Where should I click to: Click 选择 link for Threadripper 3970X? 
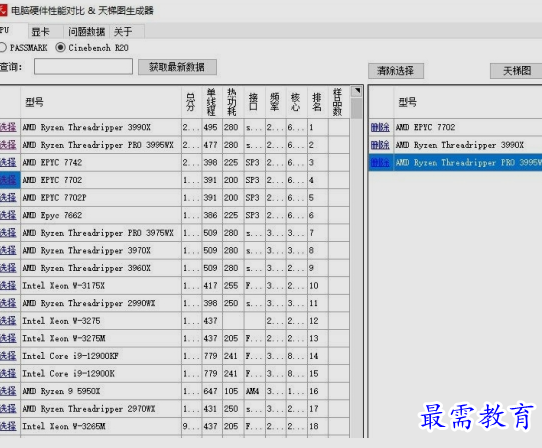[x=8, y=250]
